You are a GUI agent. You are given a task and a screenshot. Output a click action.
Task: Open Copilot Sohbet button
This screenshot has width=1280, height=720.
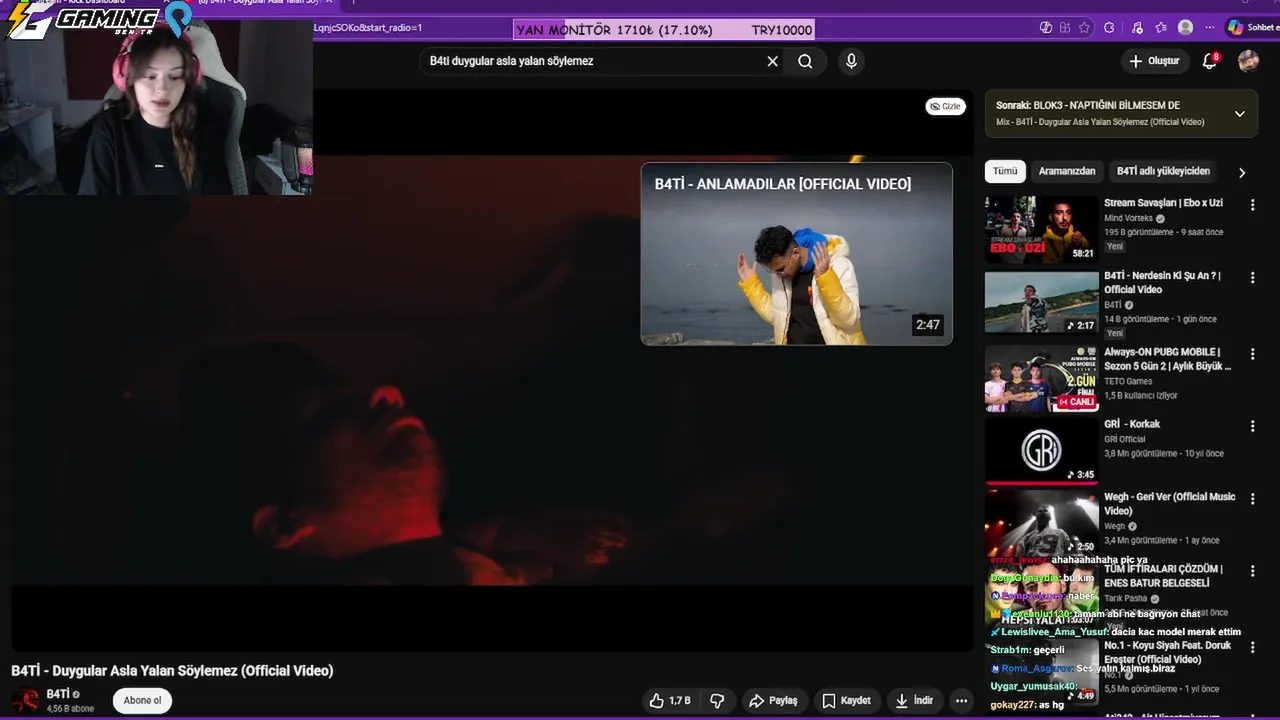(x=1253, y=28)
